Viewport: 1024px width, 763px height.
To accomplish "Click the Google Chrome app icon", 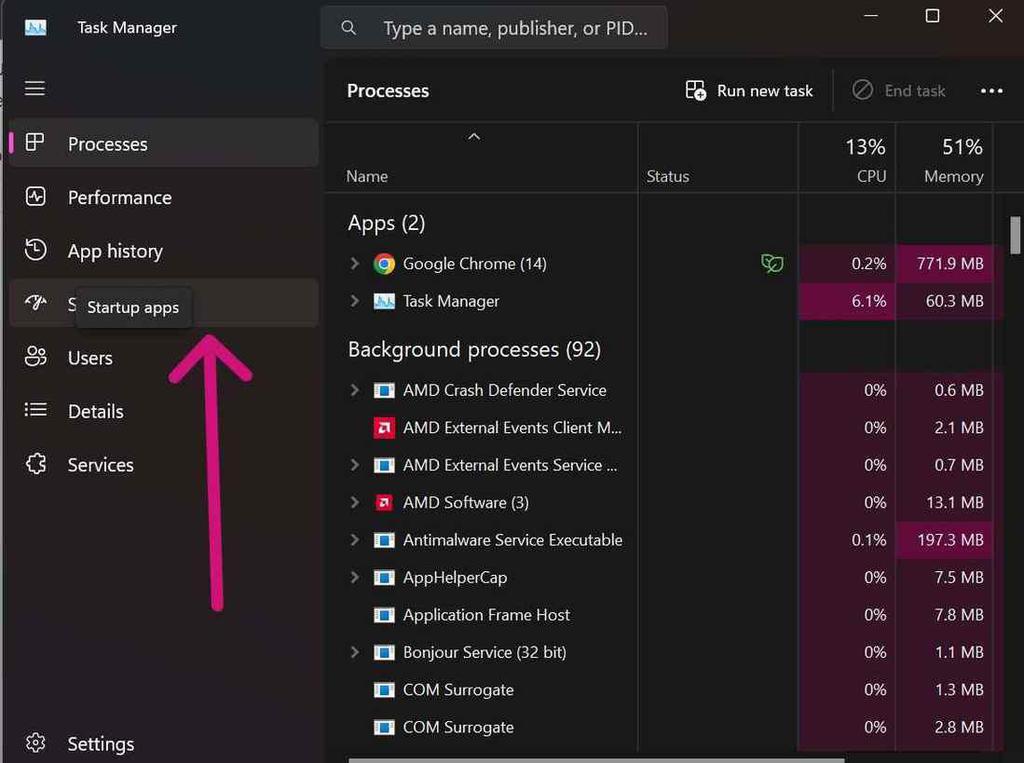I will [383, 263].
